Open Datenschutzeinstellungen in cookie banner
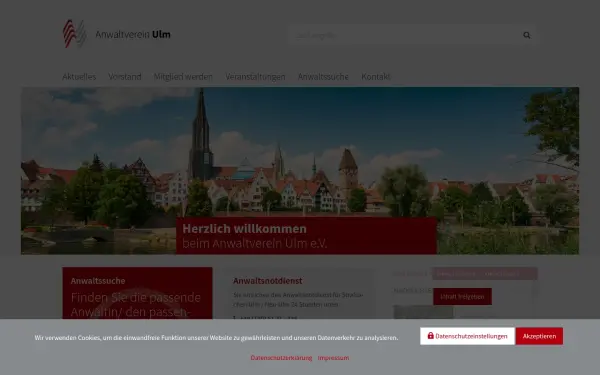Viewport: 600px width, 375px height. pyautogui.click(x=468, y=336)
